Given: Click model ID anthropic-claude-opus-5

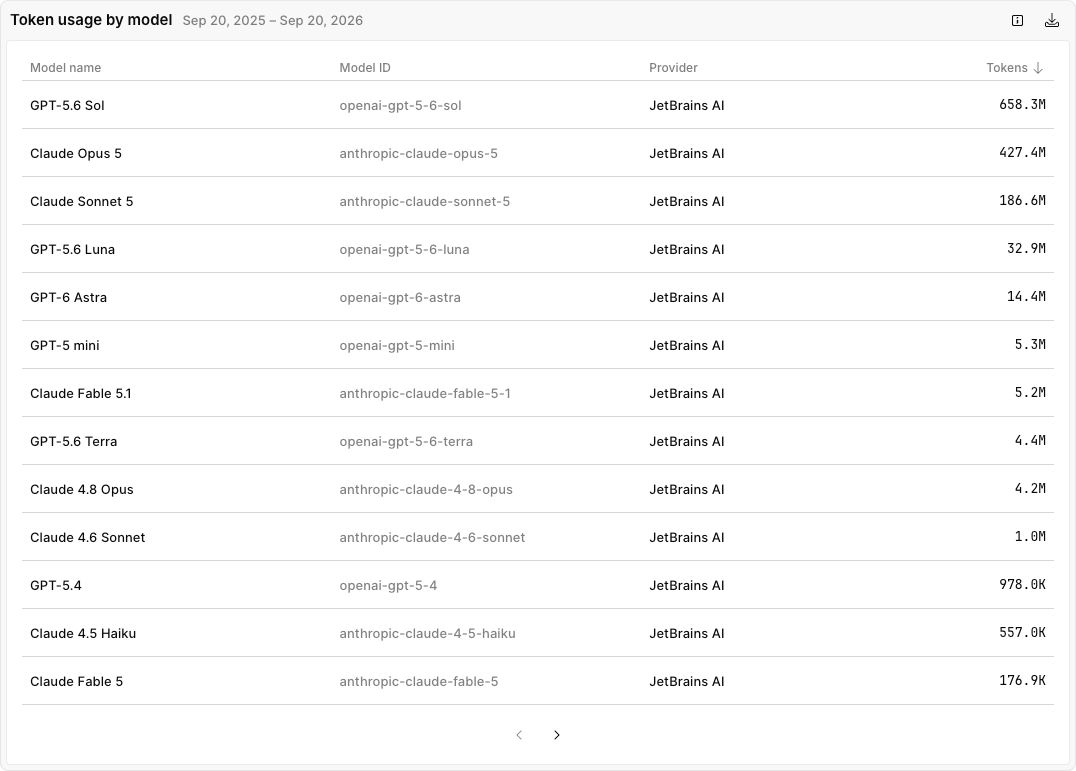Looking at the screenshot, I should [419, 154].
